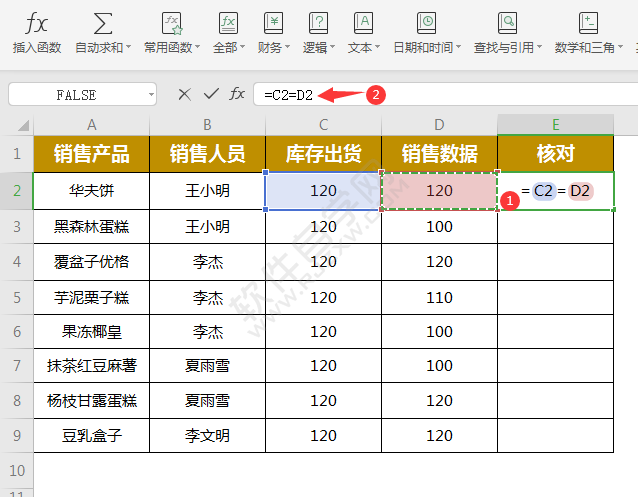Select row 5 header
The height and width of the screenshot is (497, 638).
pos(17,298)
